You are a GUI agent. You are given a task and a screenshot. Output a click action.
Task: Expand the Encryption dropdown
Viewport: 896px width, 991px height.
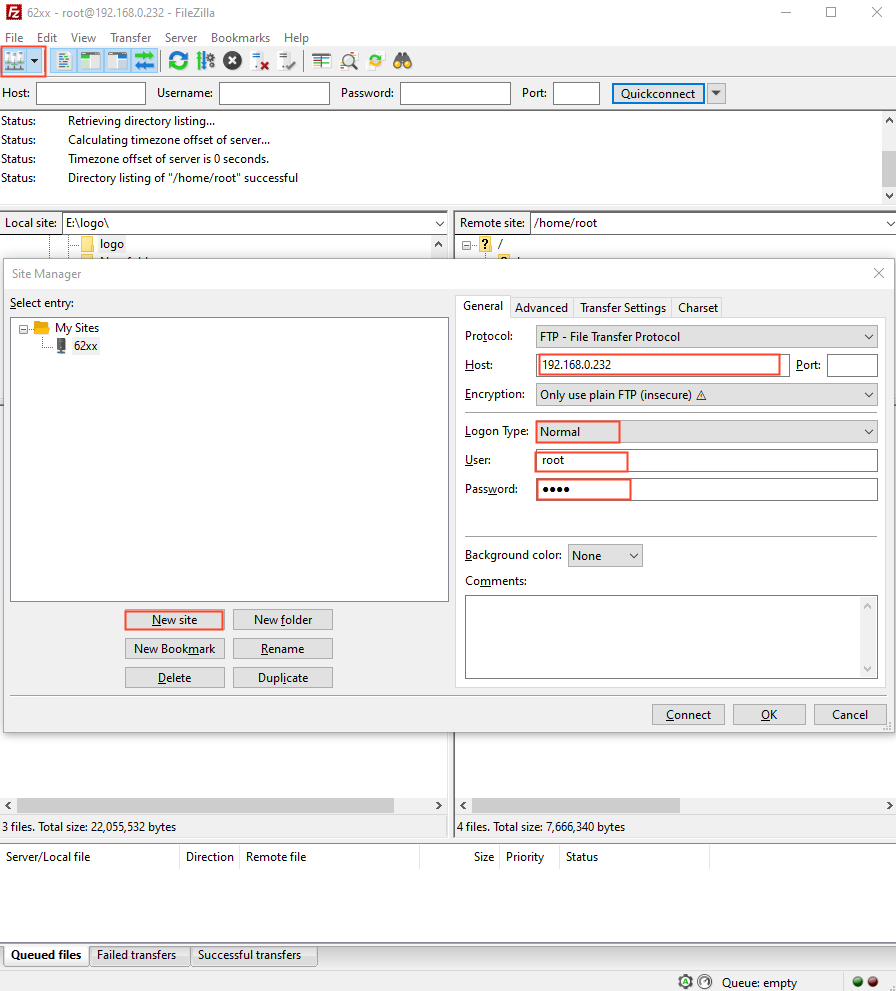[706, 395]
